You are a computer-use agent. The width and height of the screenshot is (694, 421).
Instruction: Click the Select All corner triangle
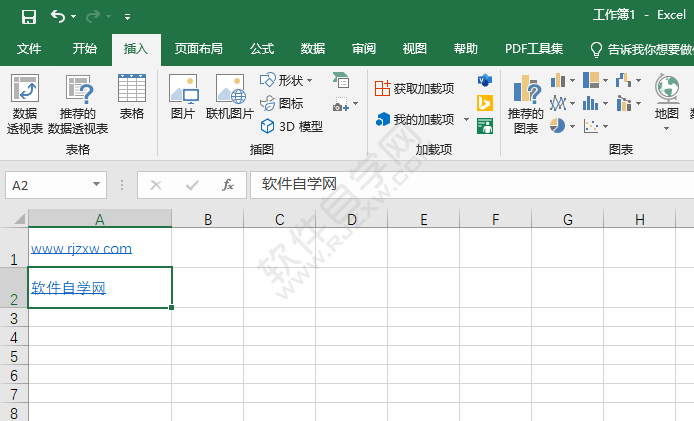point(19,219)
